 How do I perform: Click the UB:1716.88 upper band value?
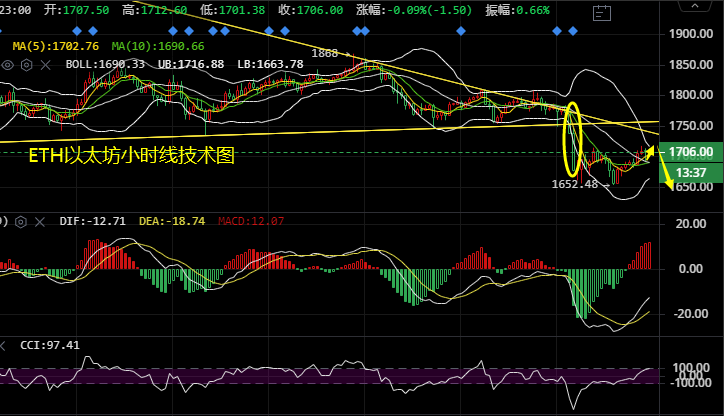[x=191, y=64]
